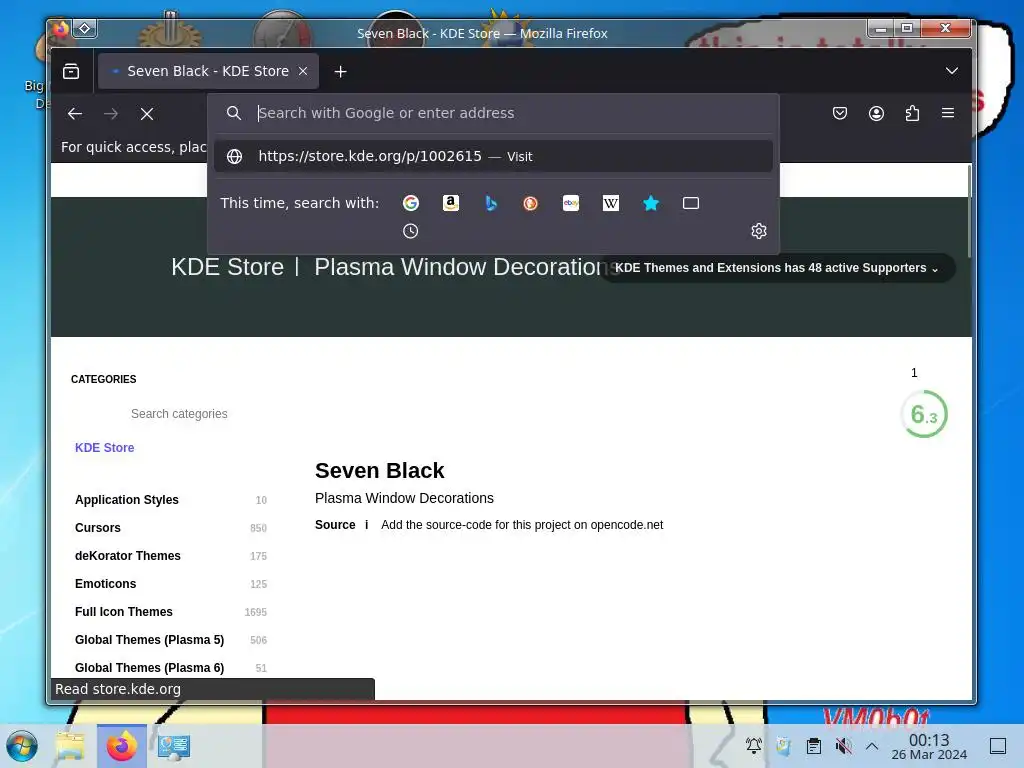Select deKorator Themes category
This screenshot has height=768, width=1024.
pyautogui.click(x=128, y=556)
